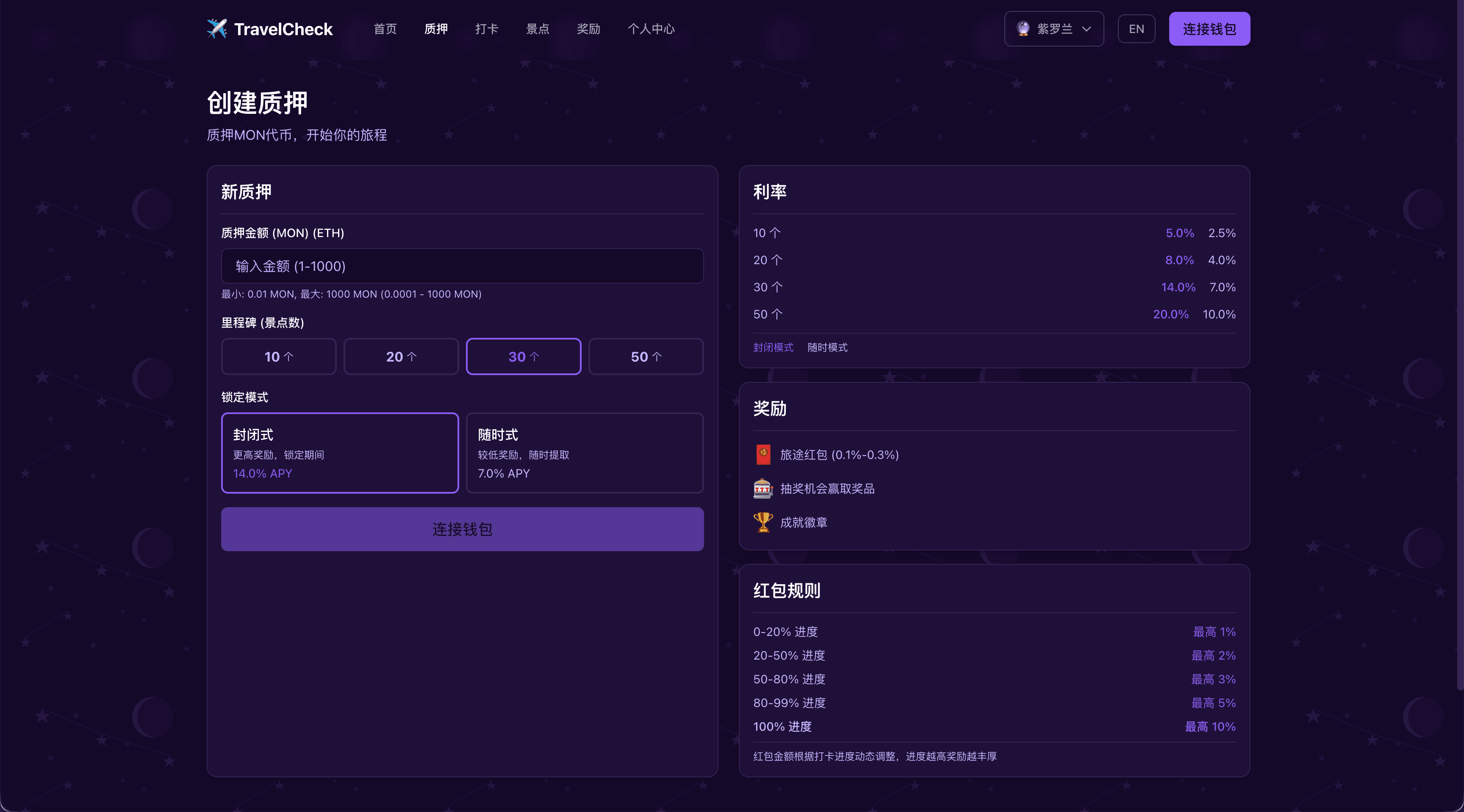
Task: Select the 10 个 milestone option
Action: point(278,356)
